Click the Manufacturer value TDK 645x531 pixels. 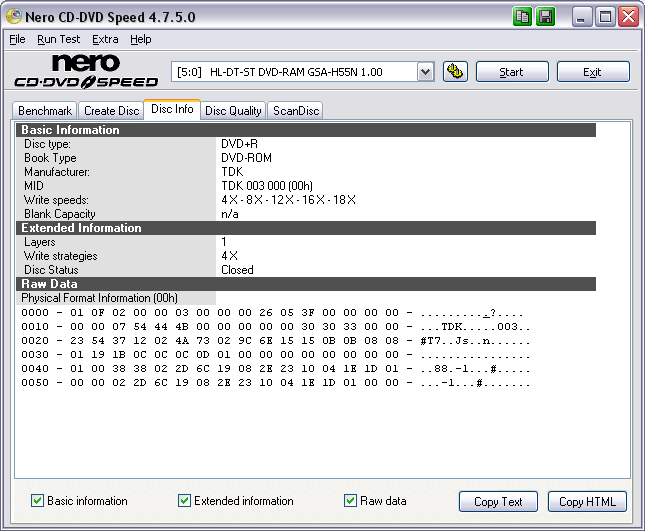click(x=232, y=172)
